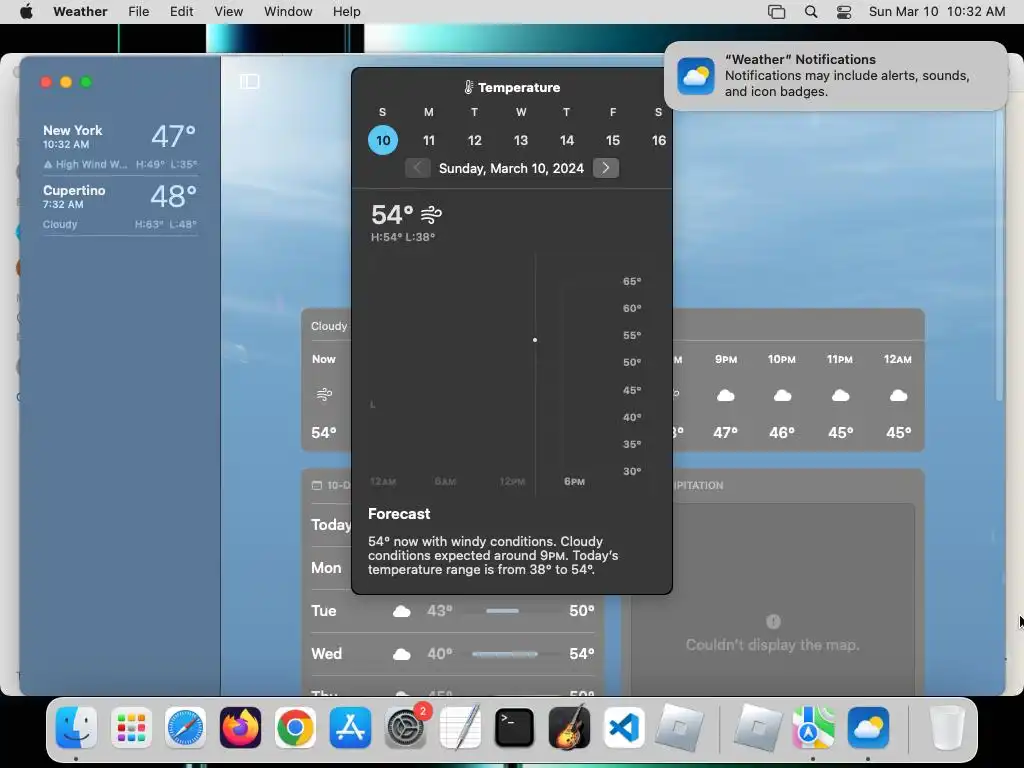Open the File menu

tap(138, 12)
